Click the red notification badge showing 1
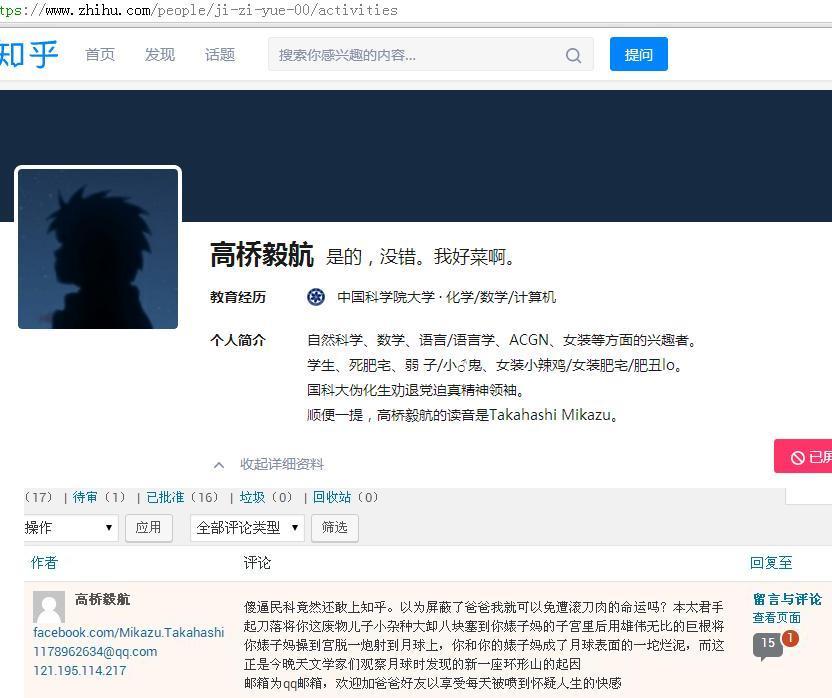Viewport: 832px width, 698px height. point(789,637)
